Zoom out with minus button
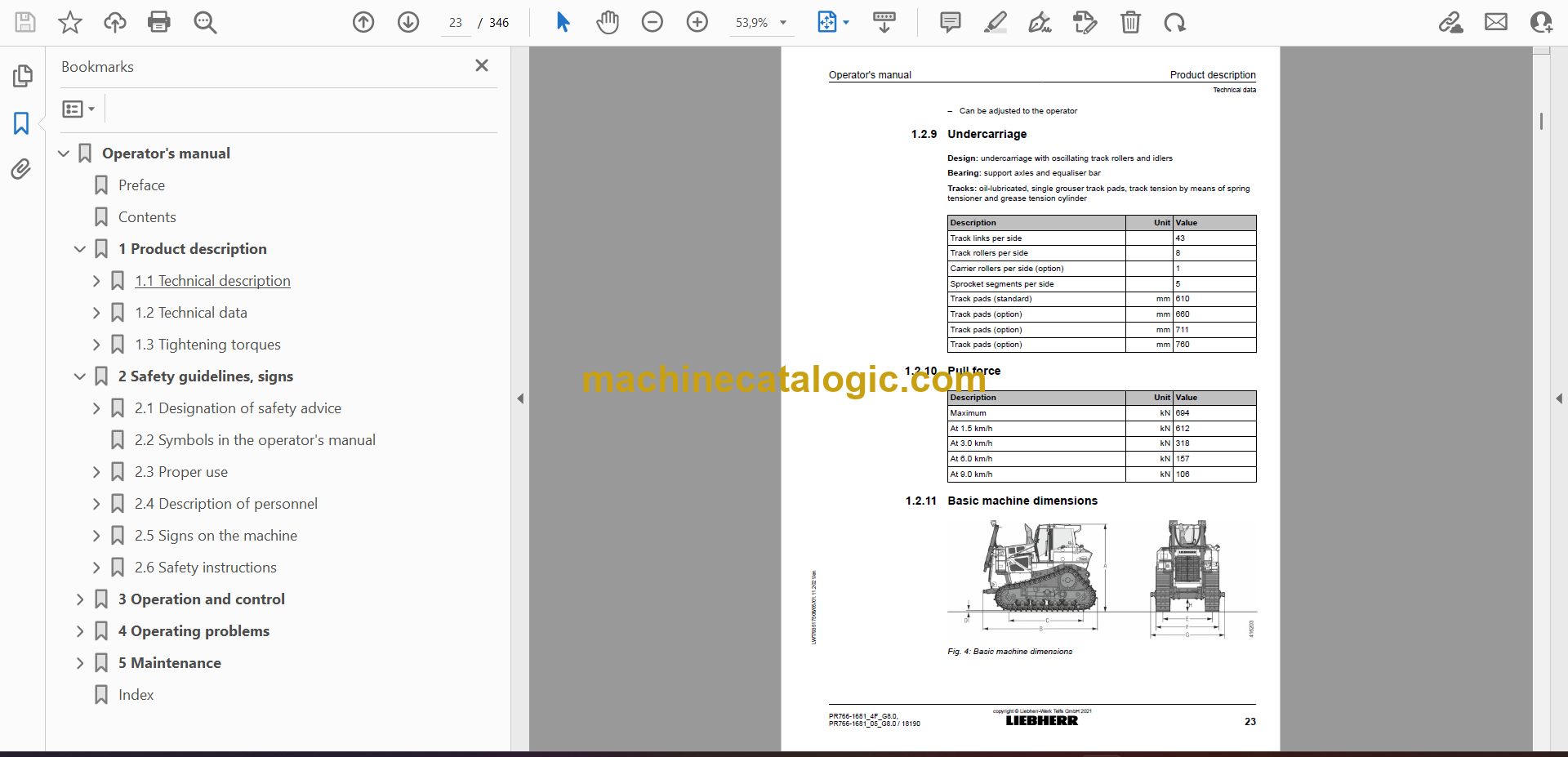 653,22
